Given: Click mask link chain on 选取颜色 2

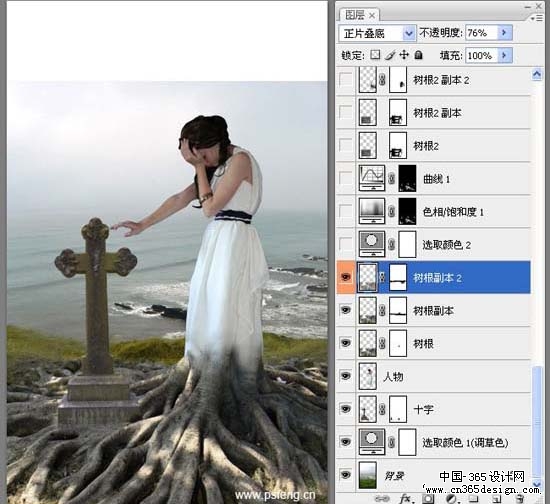Looking at the screenshot, I should [x=391, y=244].
